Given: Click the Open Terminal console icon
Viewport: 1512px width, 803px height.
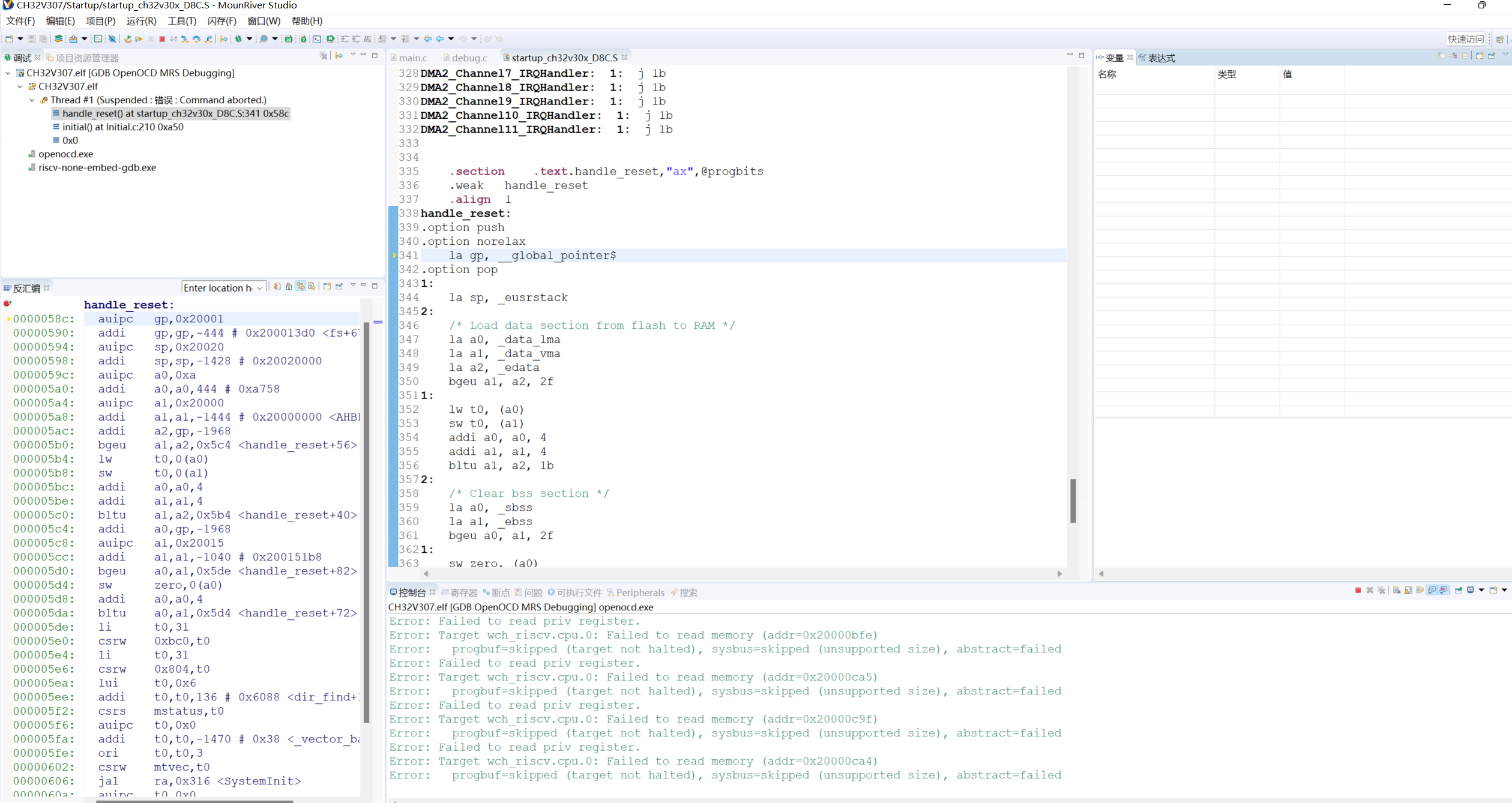Looking at the screenshot, I should click(x=316, y=39).
